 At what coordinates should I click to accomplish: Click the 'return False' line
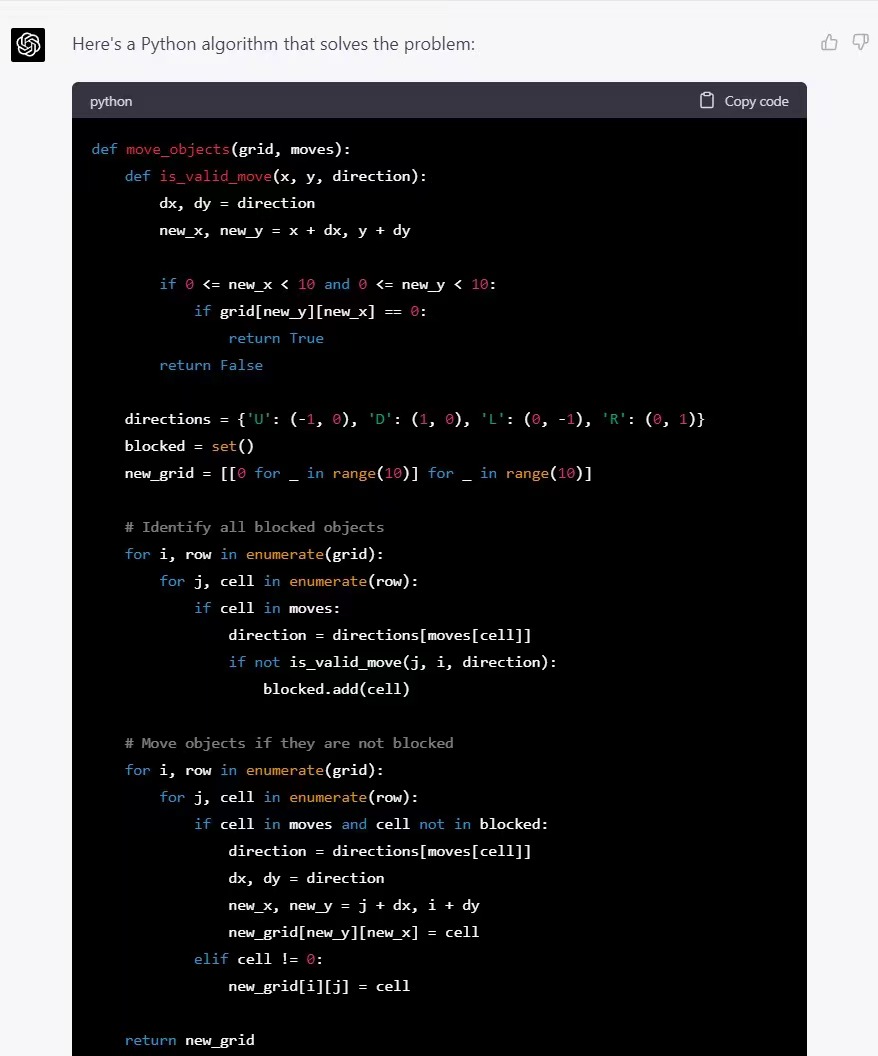coord(211,365)
